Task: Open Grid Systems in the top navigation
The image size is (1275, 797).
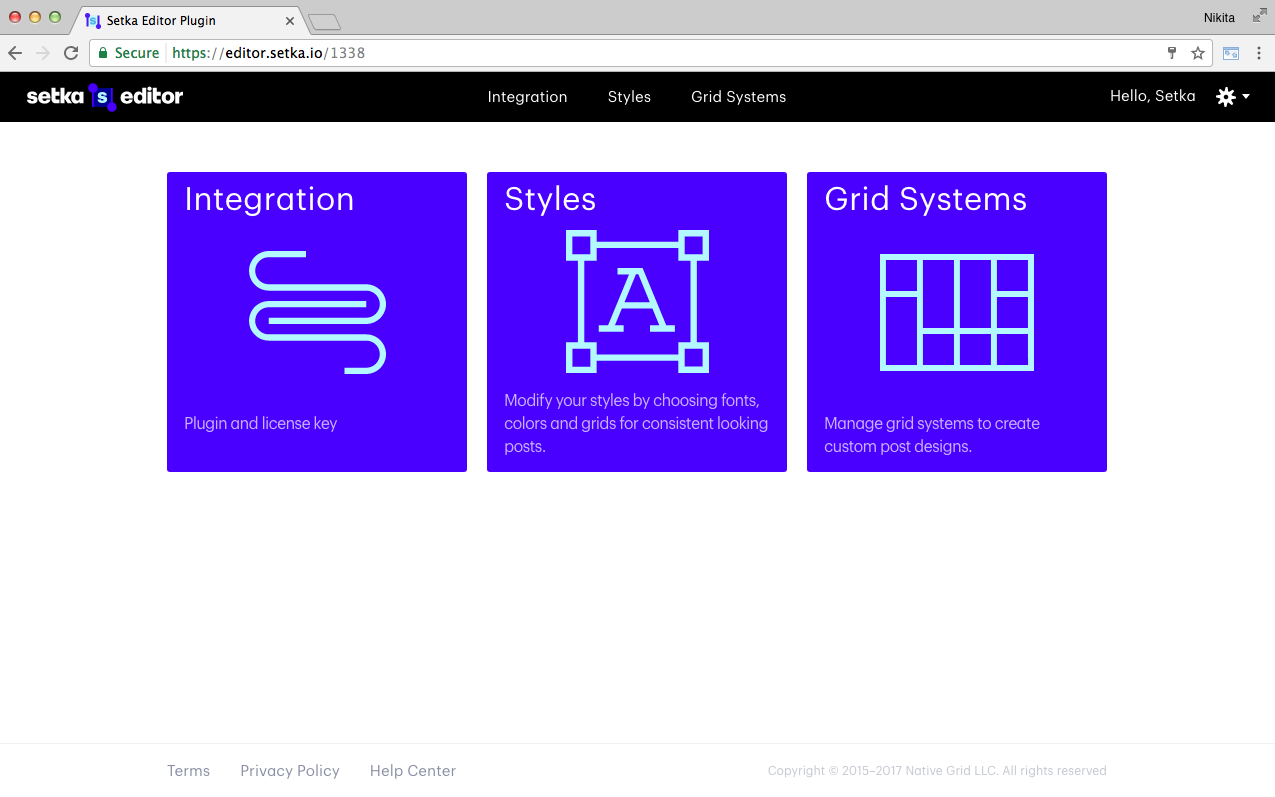Action: 738,97
